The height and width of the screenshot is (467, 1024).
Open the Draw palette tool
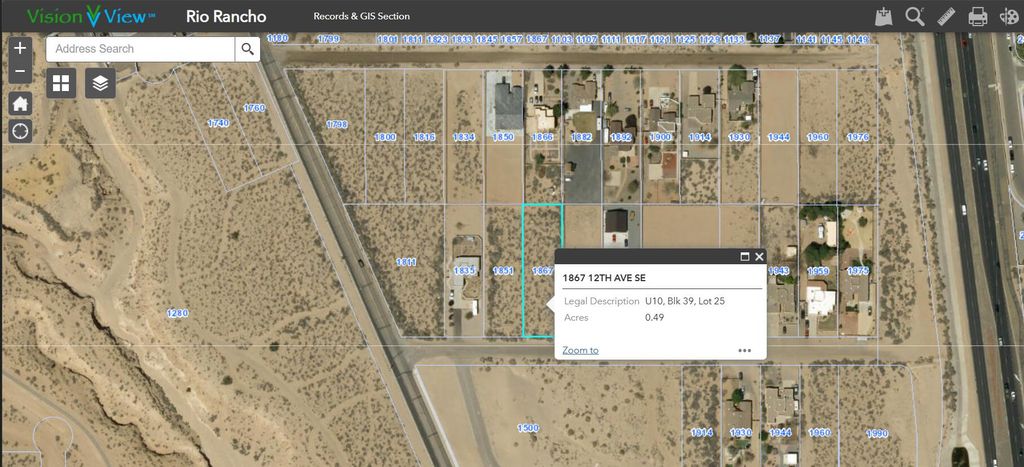point(1008,16)
